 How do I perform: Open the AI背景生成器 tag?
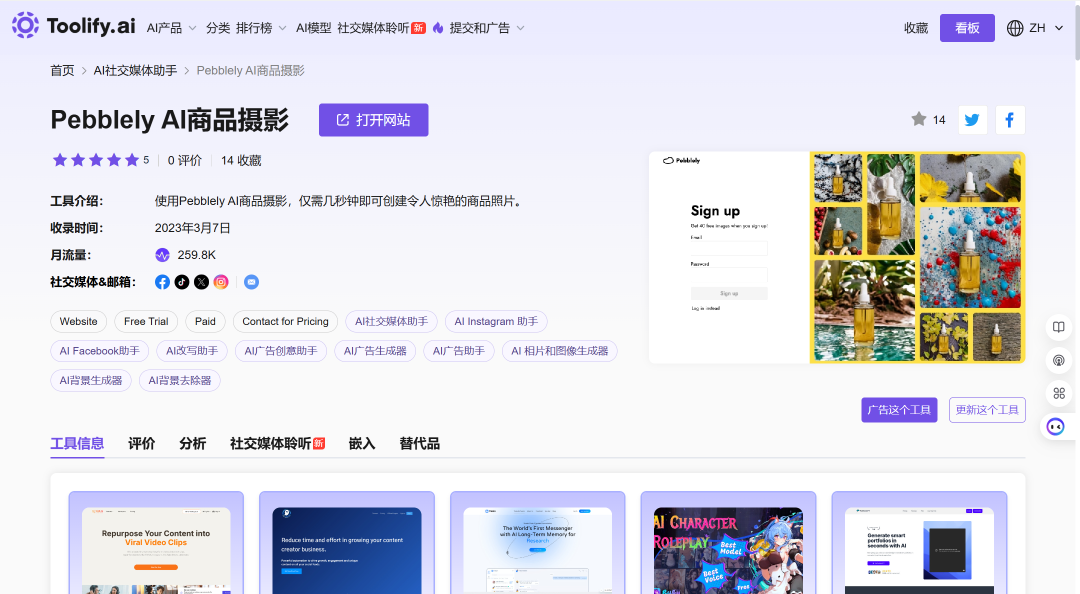91,380
